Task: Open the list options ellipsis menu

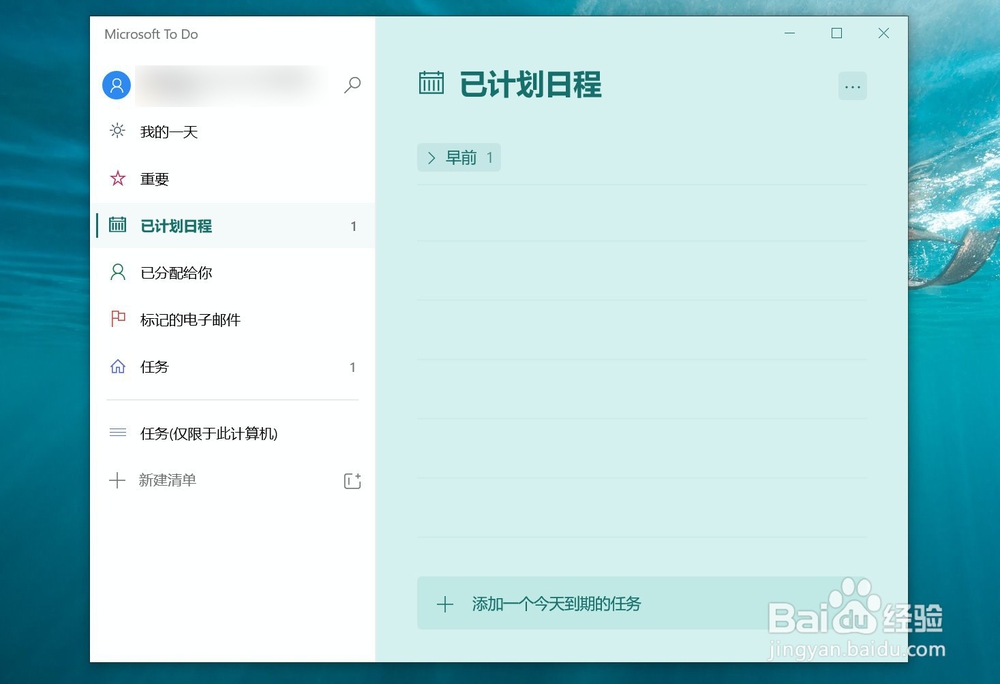Action: (x=852, y=86)
